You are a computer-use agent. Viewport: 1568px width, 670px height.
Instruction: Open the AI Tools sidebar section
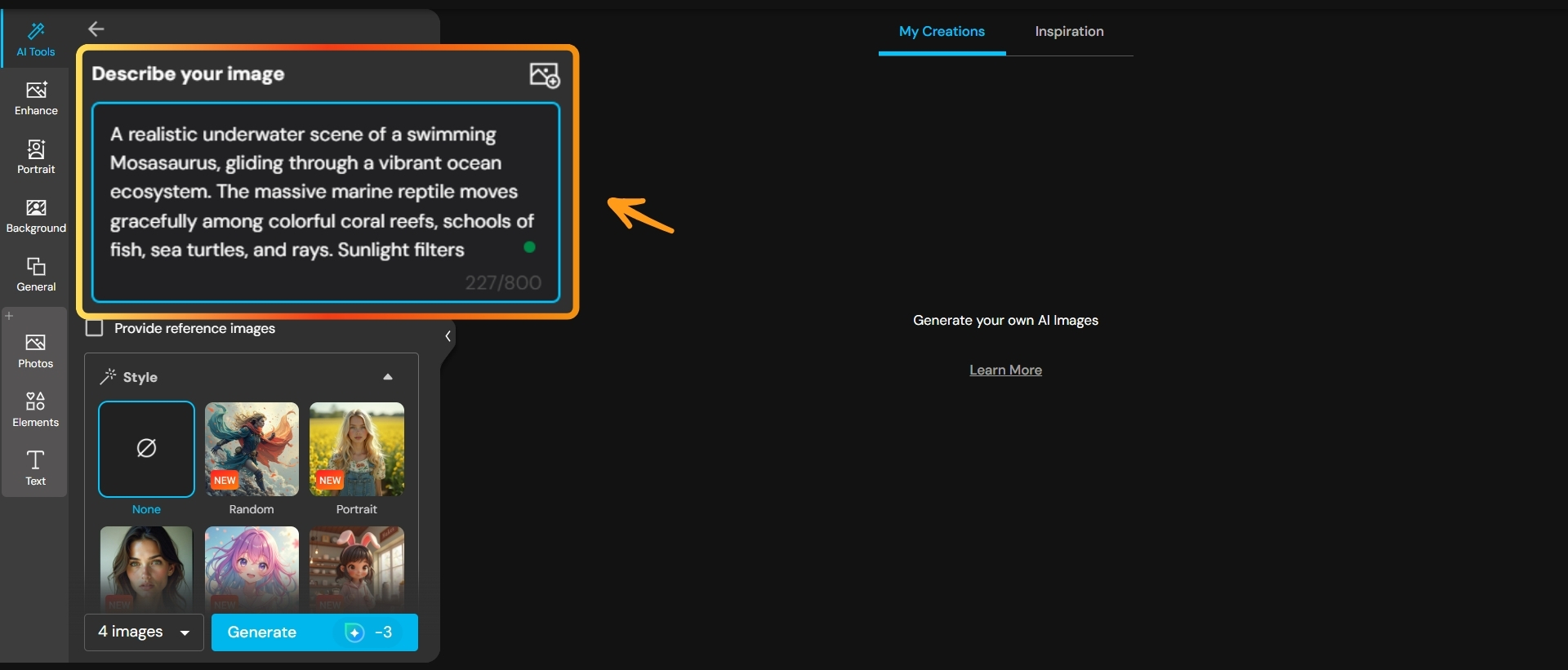36,39
